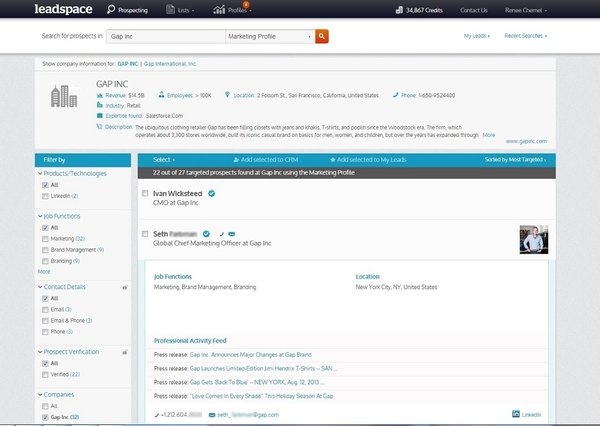Viewport: 600px width, 426px height.
Task: Open the Select dropdown in results bar
Action: (164, 160)
